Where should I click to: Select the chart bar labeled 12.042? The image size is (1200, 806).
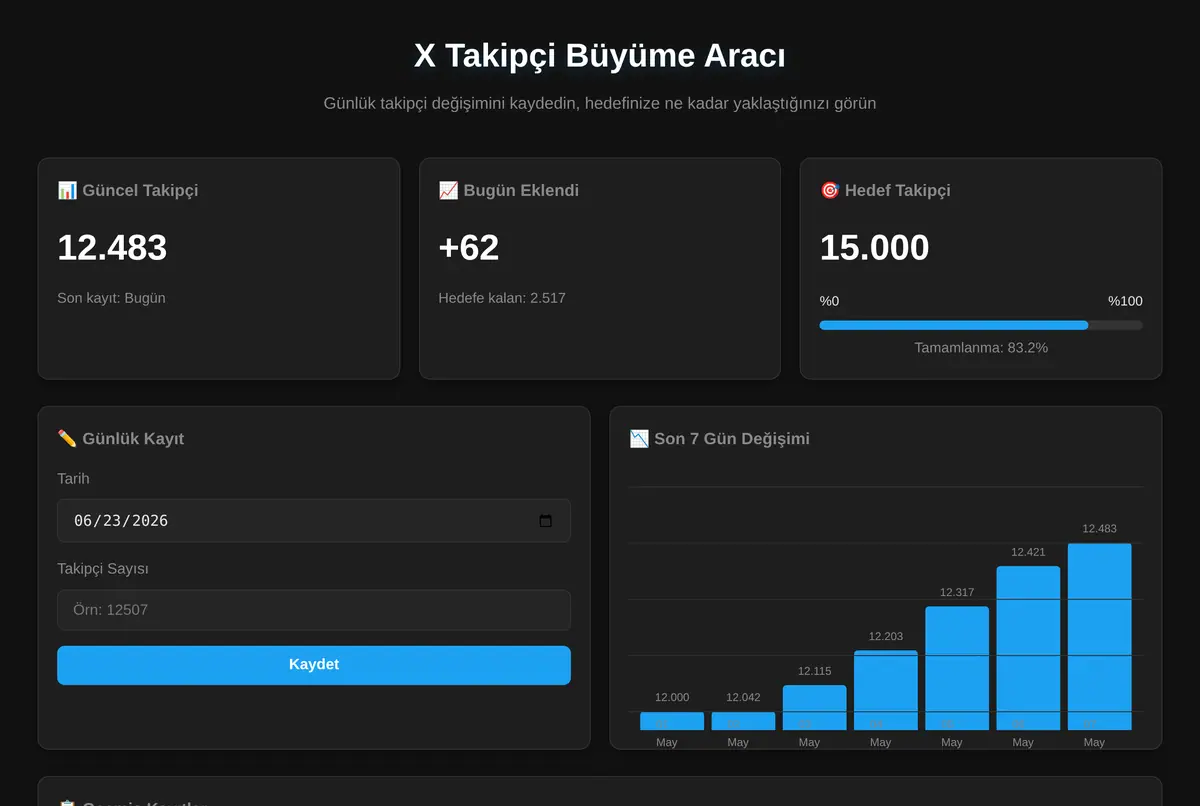(743, 721)
